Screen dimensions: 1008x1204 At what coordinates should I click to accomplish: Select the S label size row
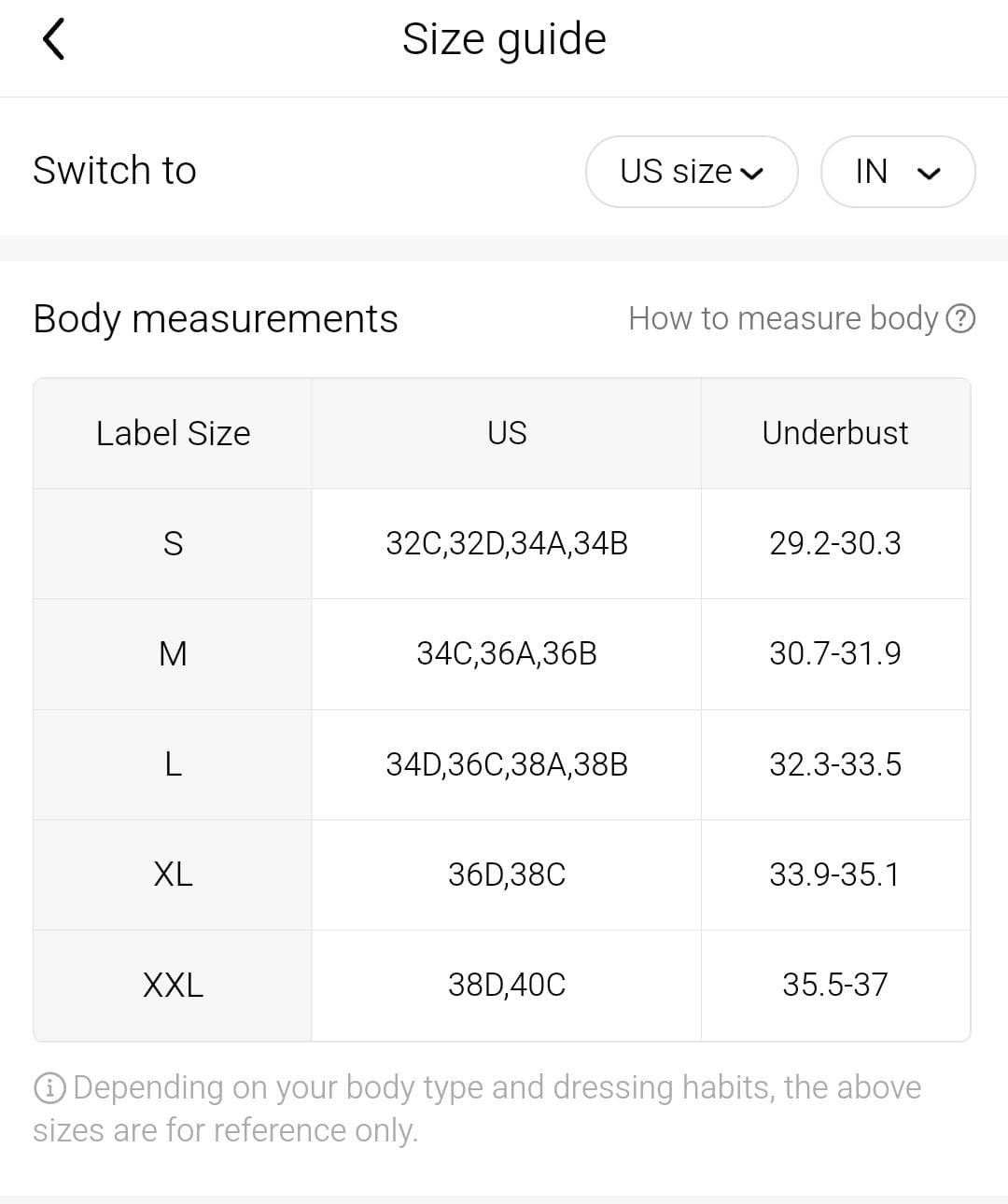(x=173, y=543)
